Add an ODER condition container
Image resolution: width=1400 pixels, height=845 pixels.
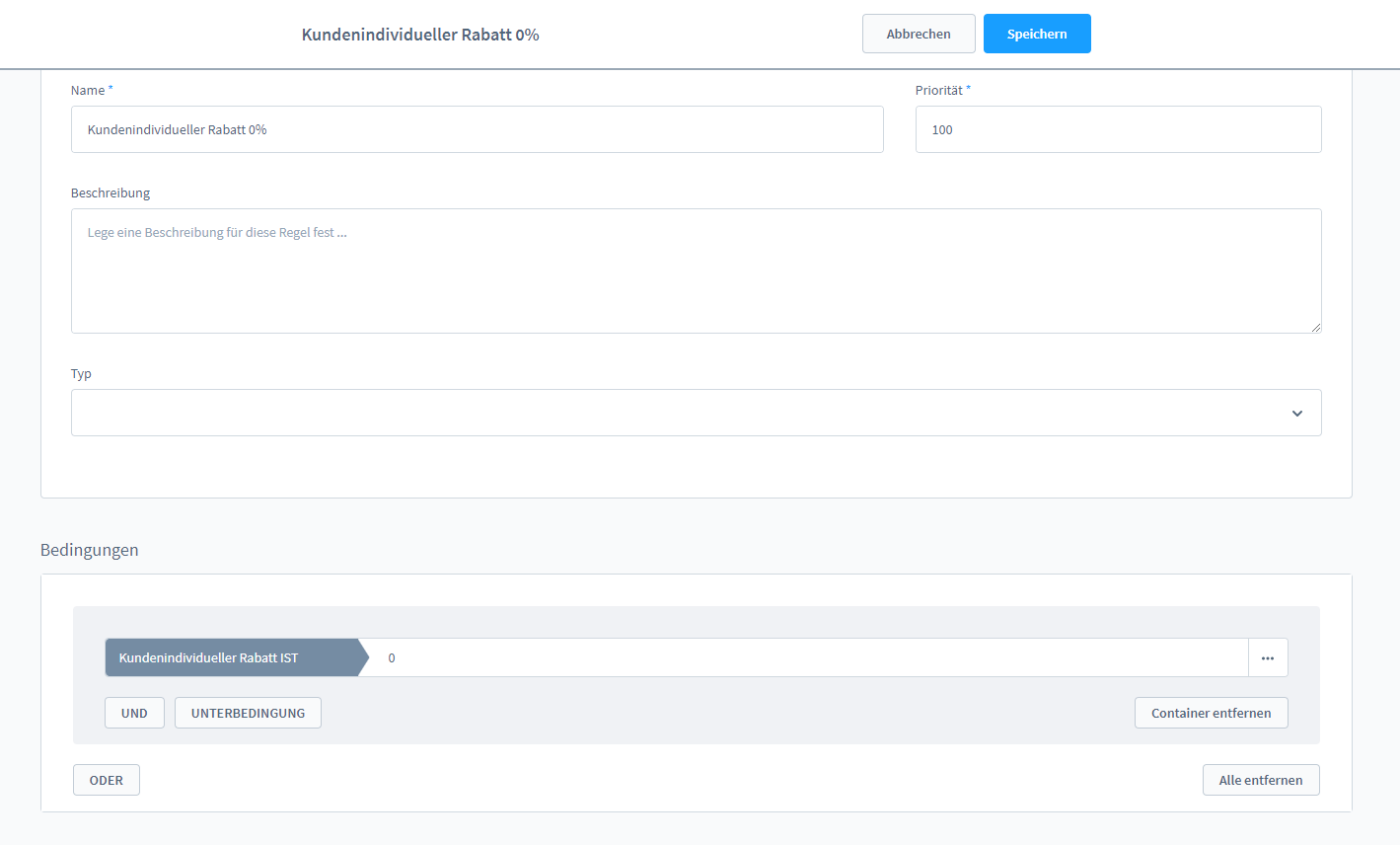pyautogui.click(x=107, y=780)
